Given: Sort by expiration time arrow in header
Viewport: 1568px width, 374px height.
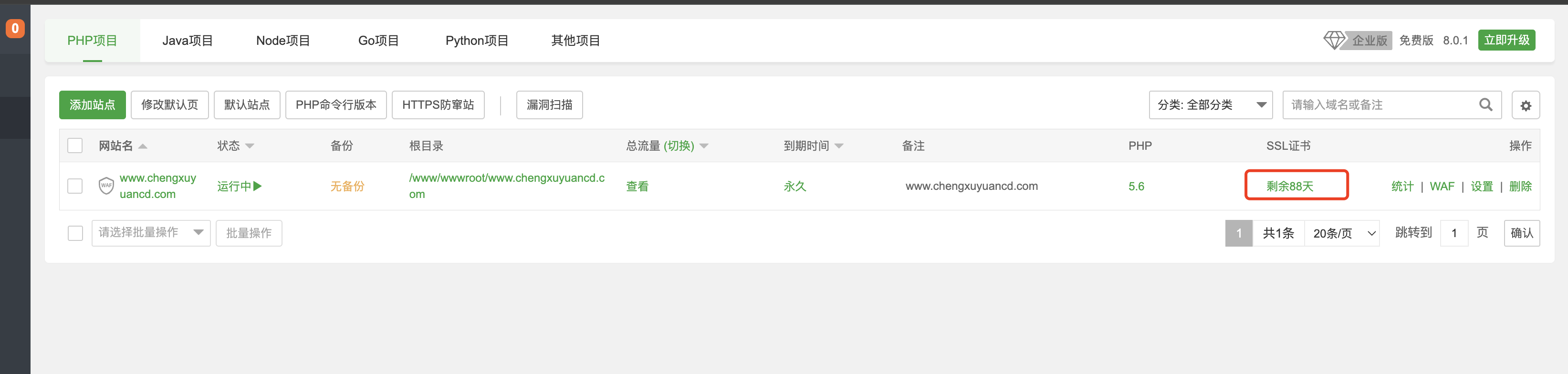Looking at the screenshot, I should (839, 146).
